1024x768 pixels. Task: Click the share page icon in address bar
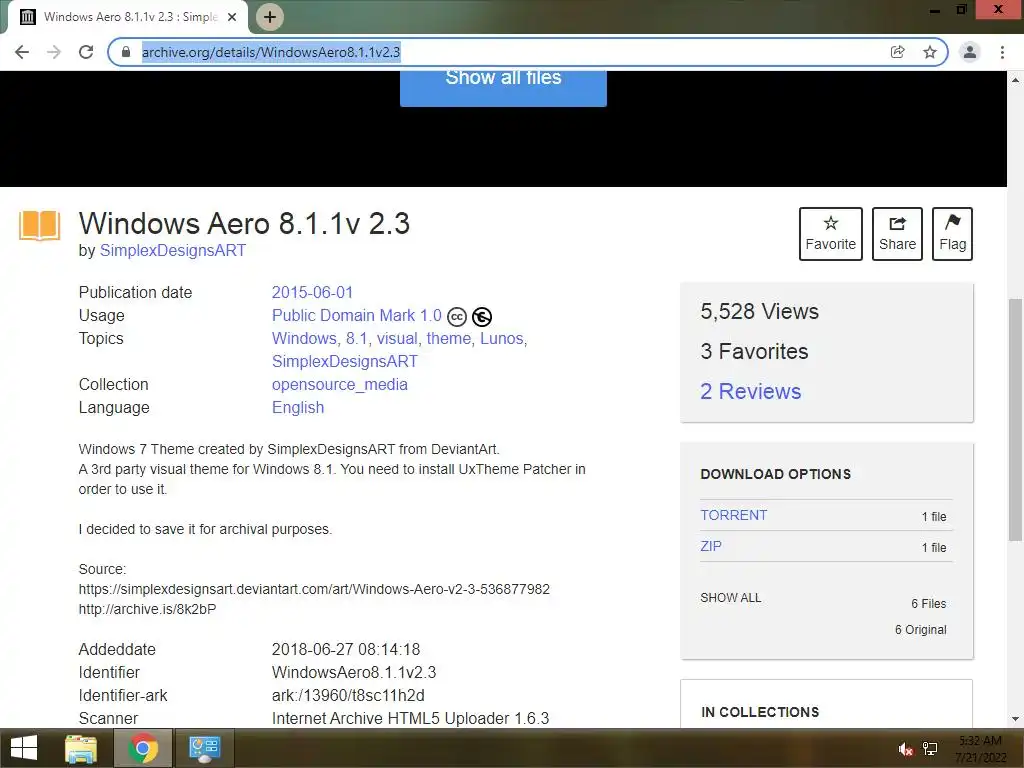pyautogui.click(x=897, y=52)
